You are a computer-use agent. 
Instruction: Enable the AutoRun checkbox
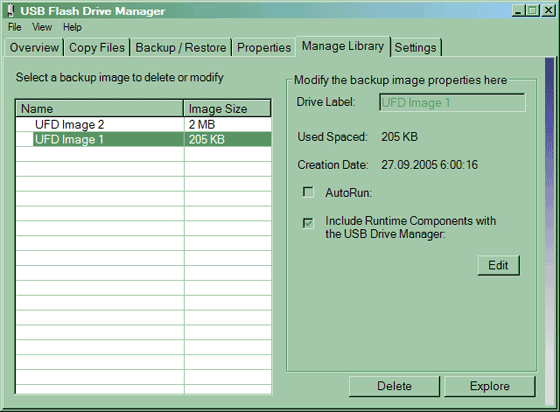[308, 192]
